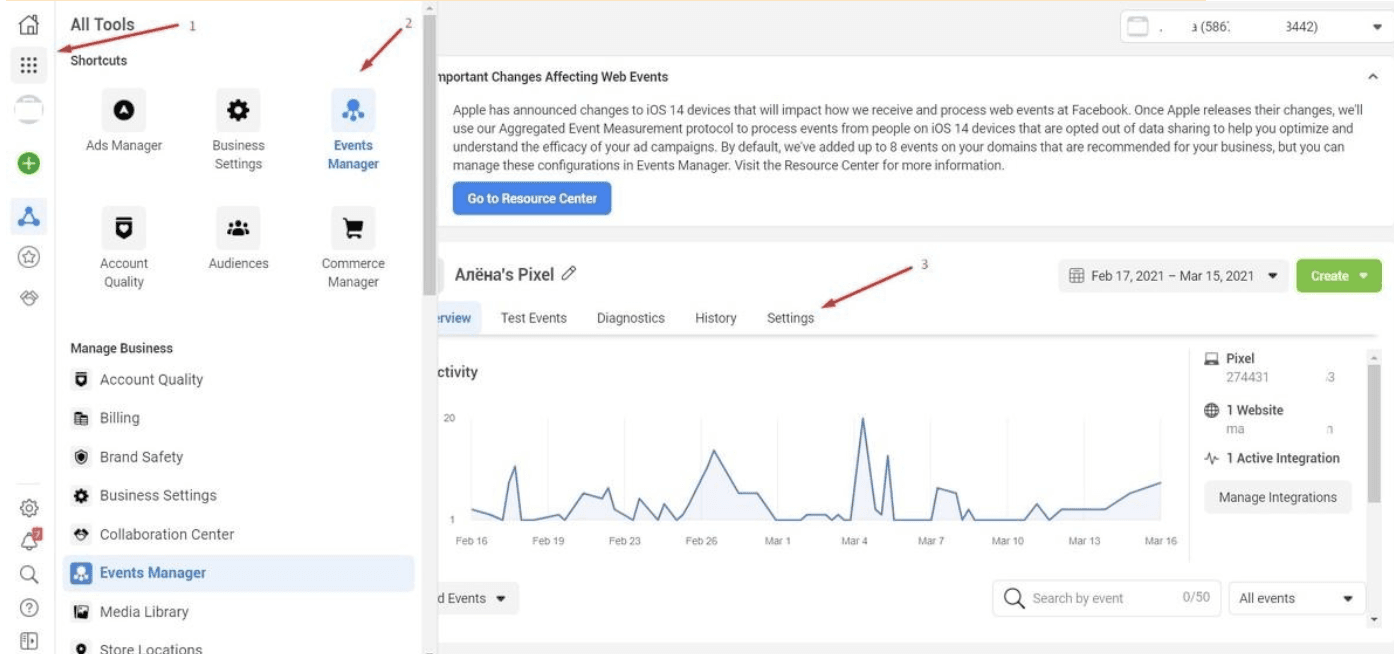
Task: Click the search magnifier in left rail
Action: tap(29, 574)
